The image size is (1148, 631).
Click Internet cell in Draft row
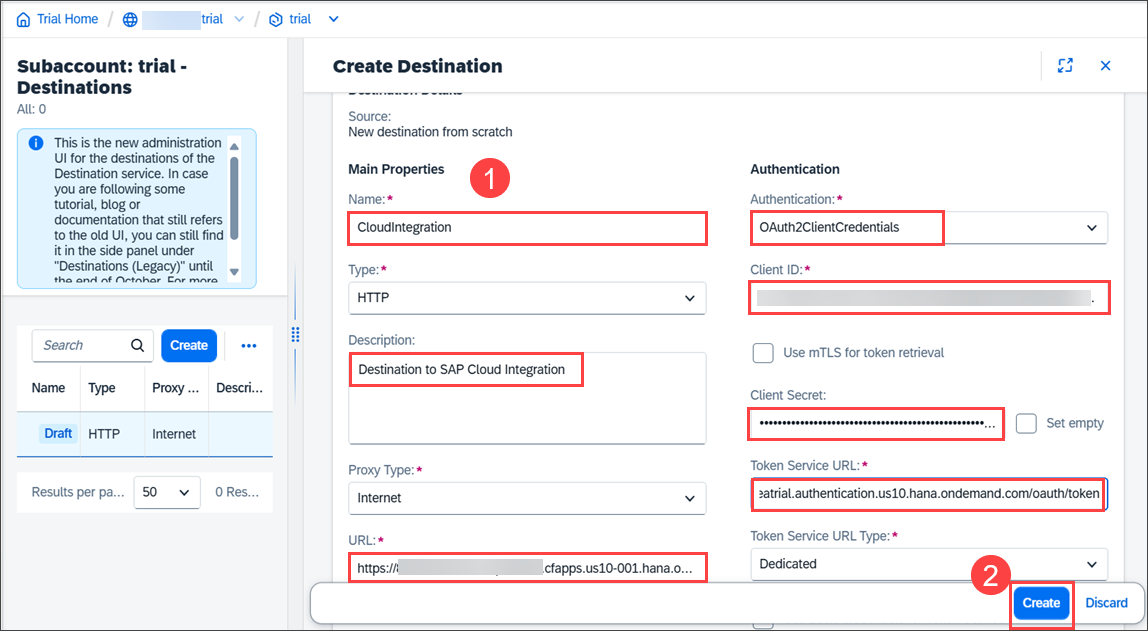click(174, 434)
